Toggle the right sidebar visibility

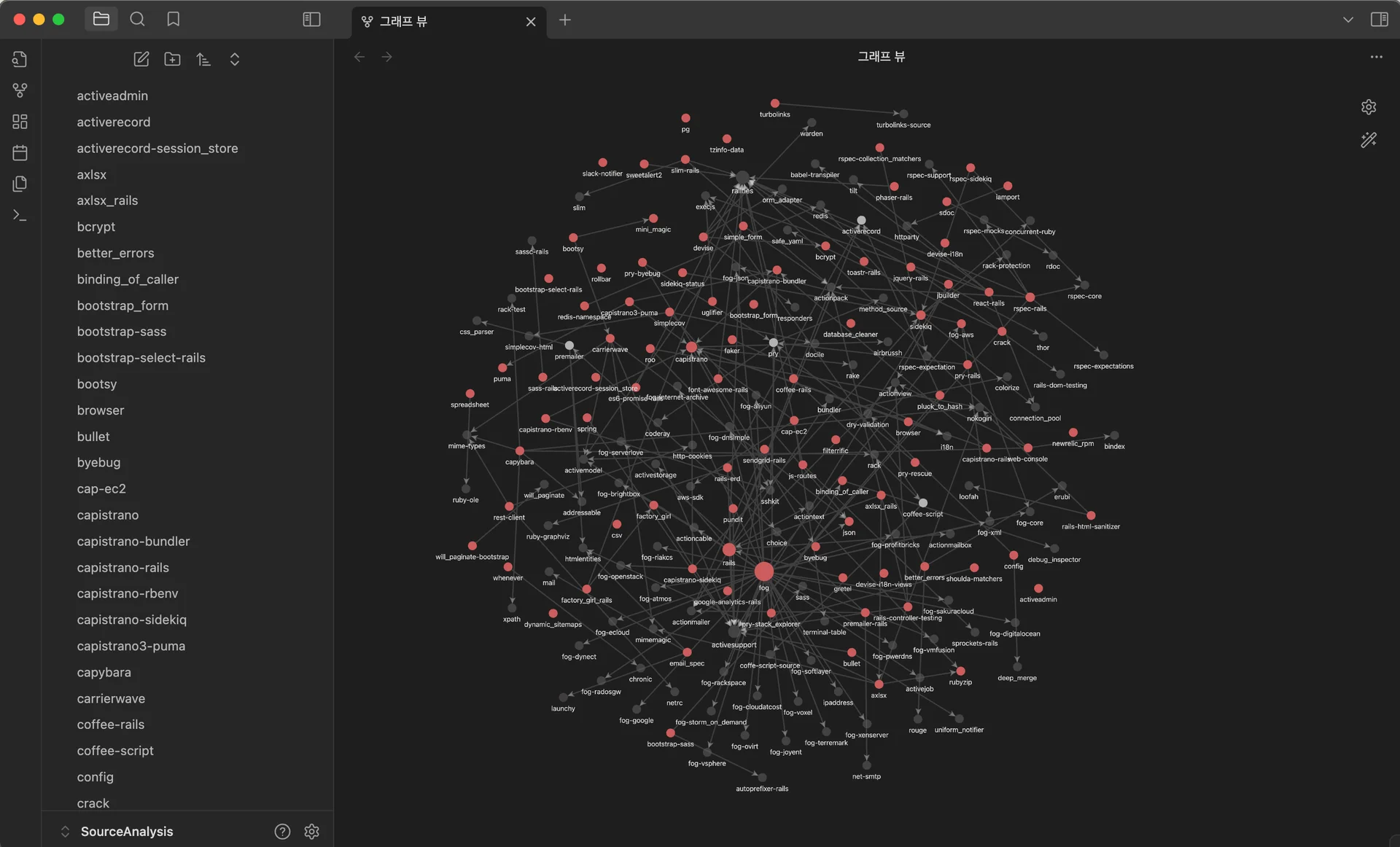1379,20
